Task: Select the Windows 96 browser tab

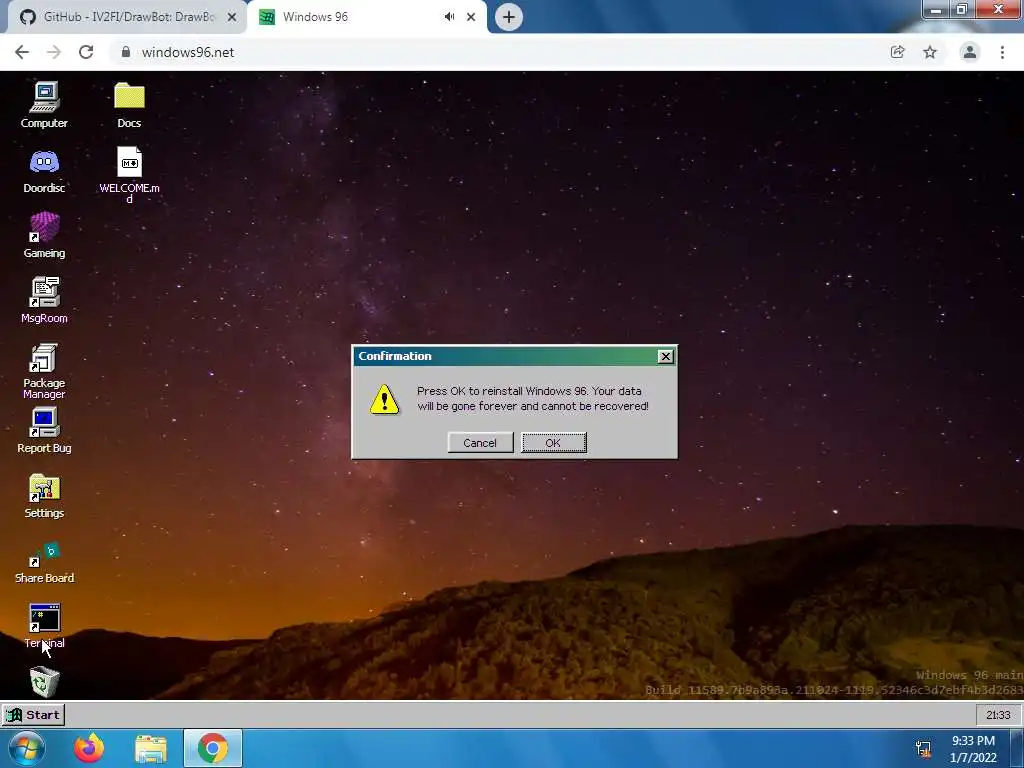Action: [x=366, y=17]
